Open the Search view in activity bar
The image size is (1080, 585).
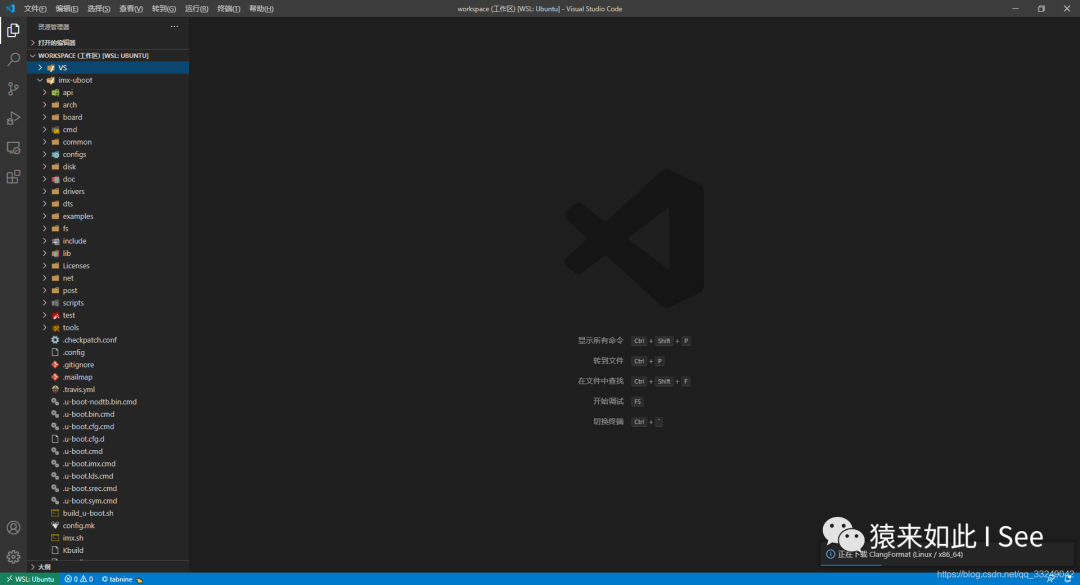pyautogui.click(x=13, y=60)
